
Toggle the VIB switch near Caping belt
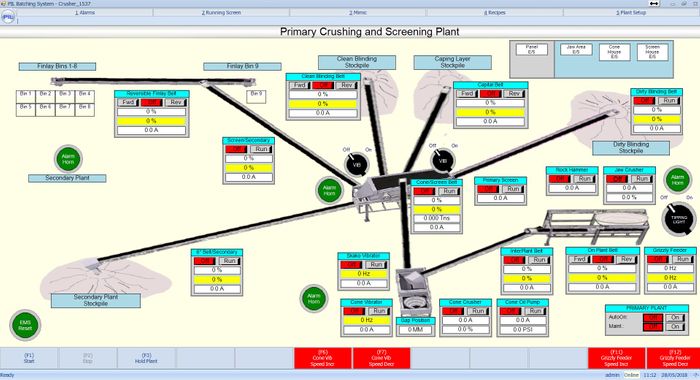tap(443, 160)
